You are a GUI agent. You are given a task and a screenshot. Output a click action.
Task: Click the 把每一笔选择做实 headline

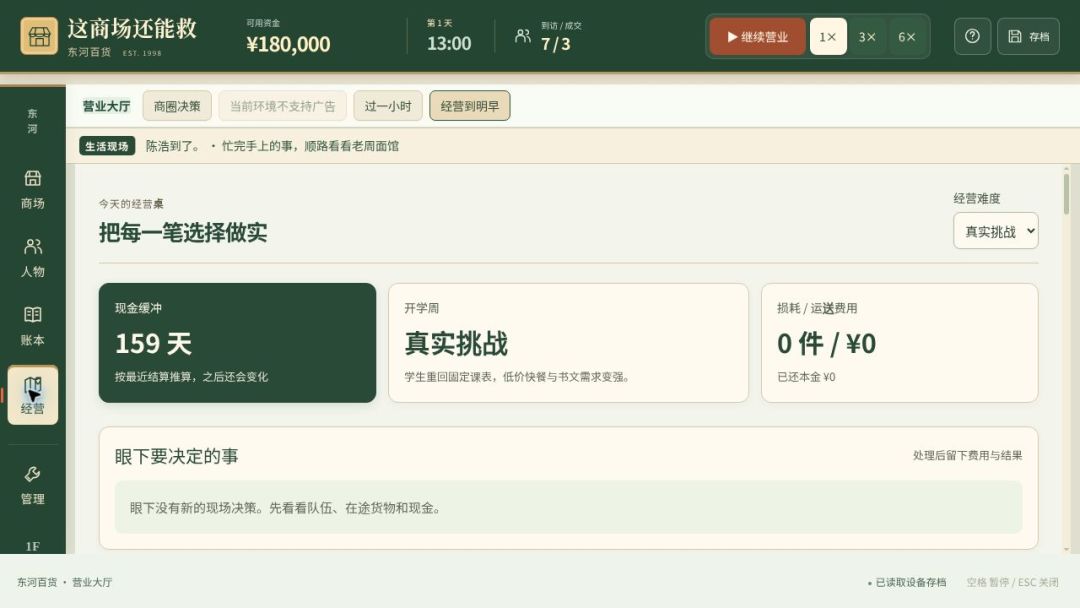(183, 232)
